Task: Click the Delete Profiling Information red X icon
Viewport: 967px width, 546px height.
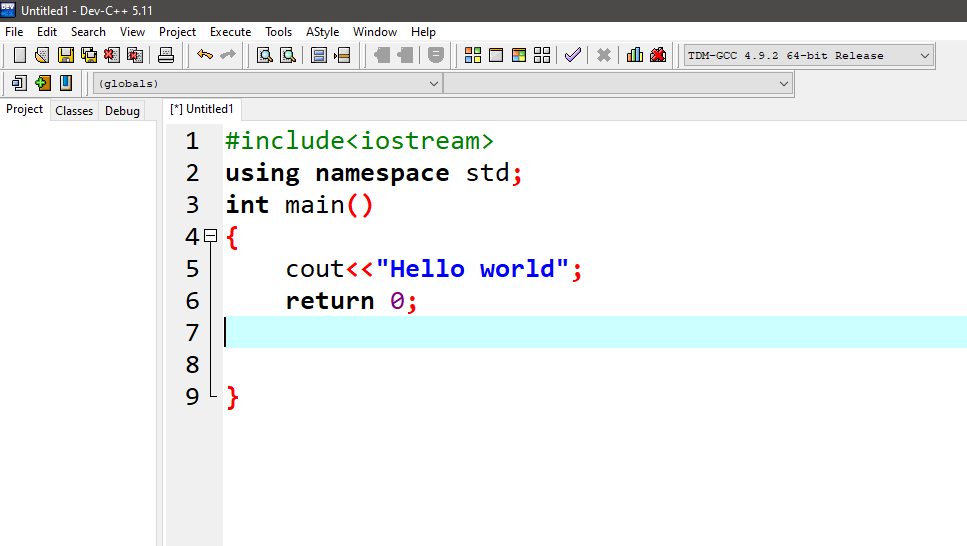Action: 658,56
